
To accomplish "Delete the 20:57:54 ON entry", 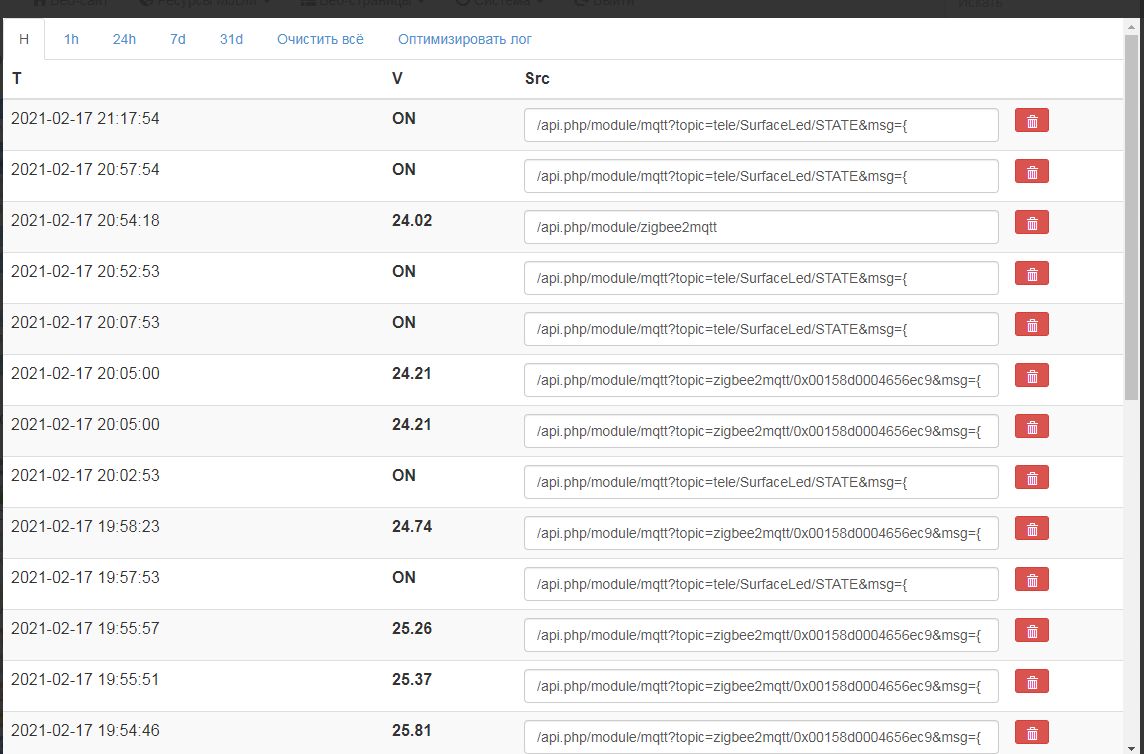I will 1031,172.
